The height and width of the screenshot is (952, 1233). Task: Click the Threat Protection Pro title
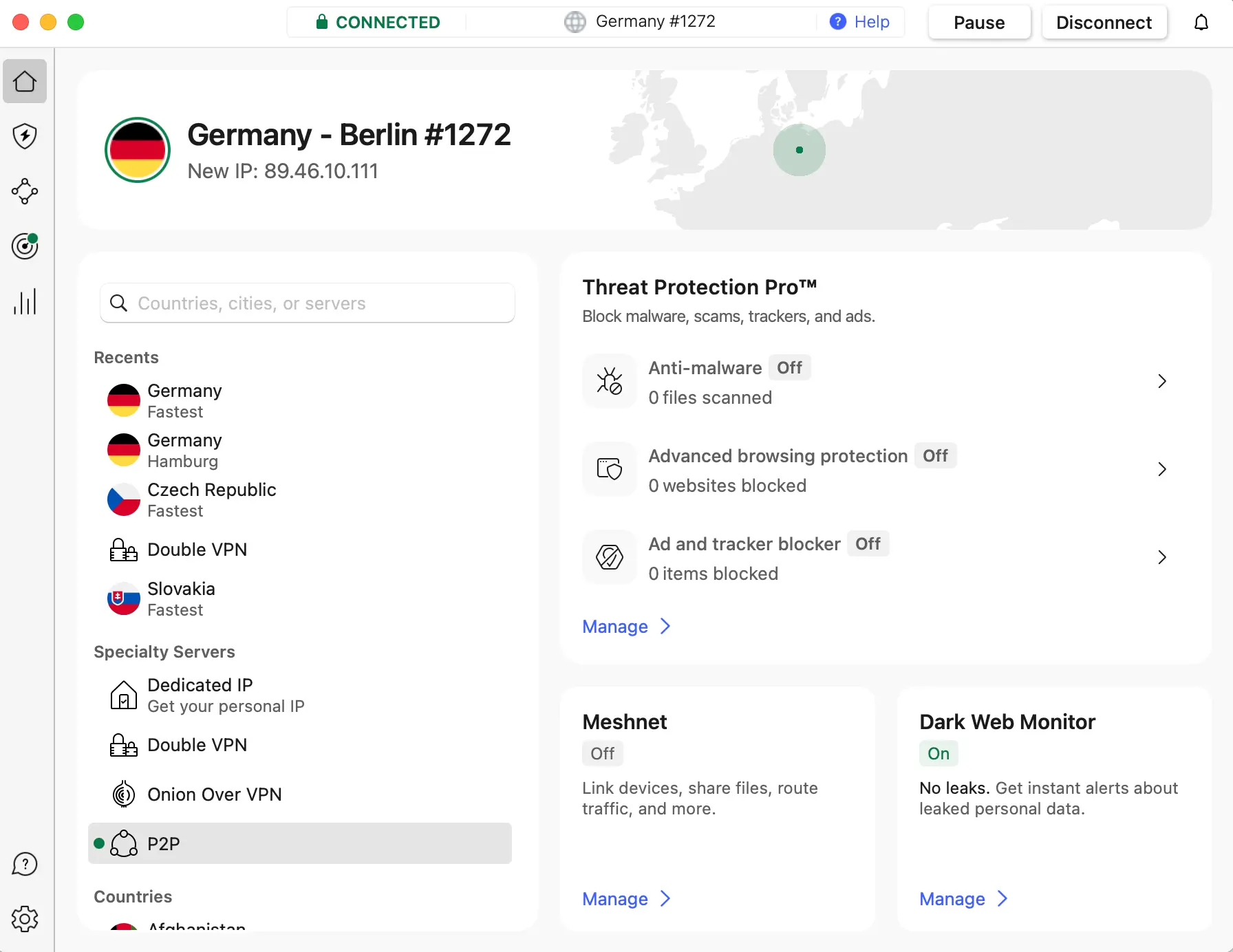coord(699,287)
